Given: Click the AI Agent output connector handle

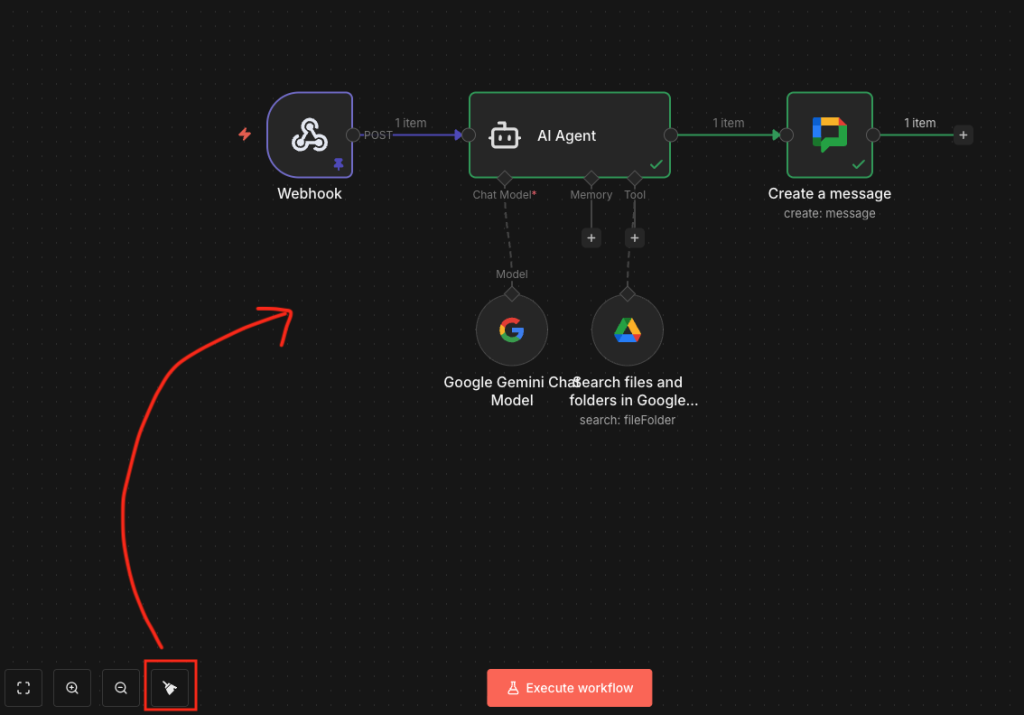Looking at the screenshot, I should 670,135.
